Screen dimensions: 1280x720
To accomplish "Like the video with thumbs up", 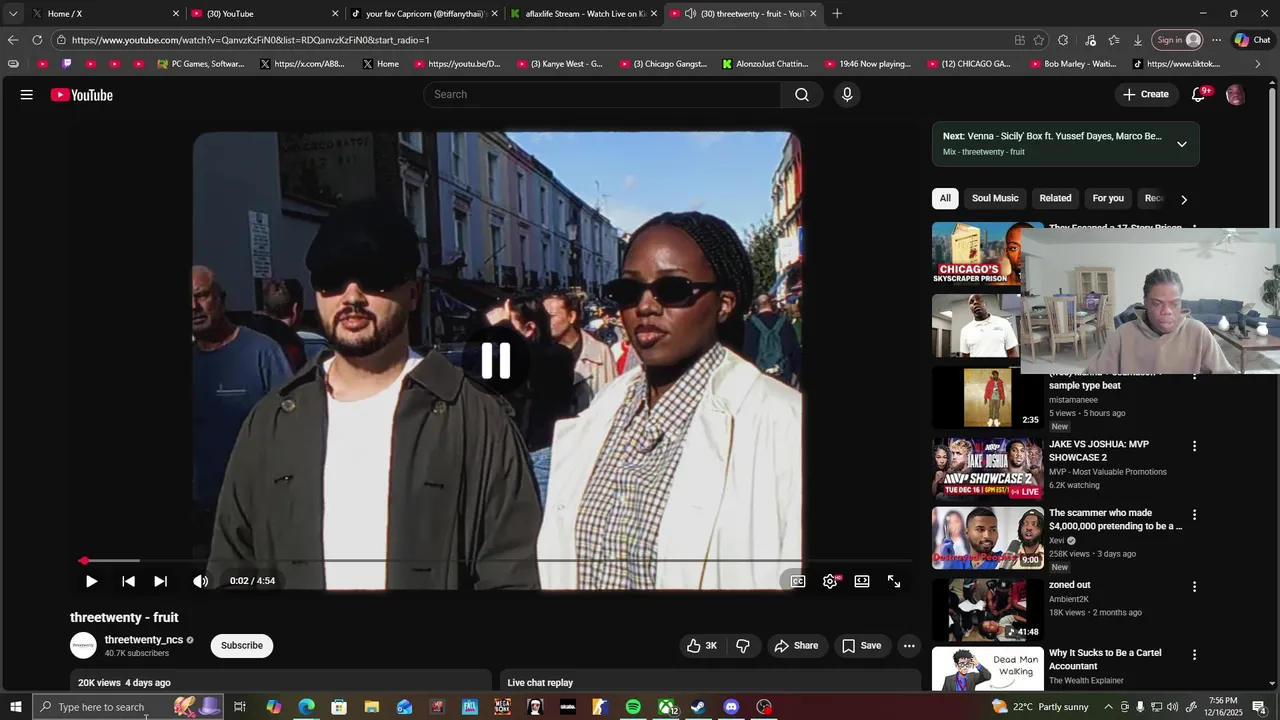I will point(702,646).
